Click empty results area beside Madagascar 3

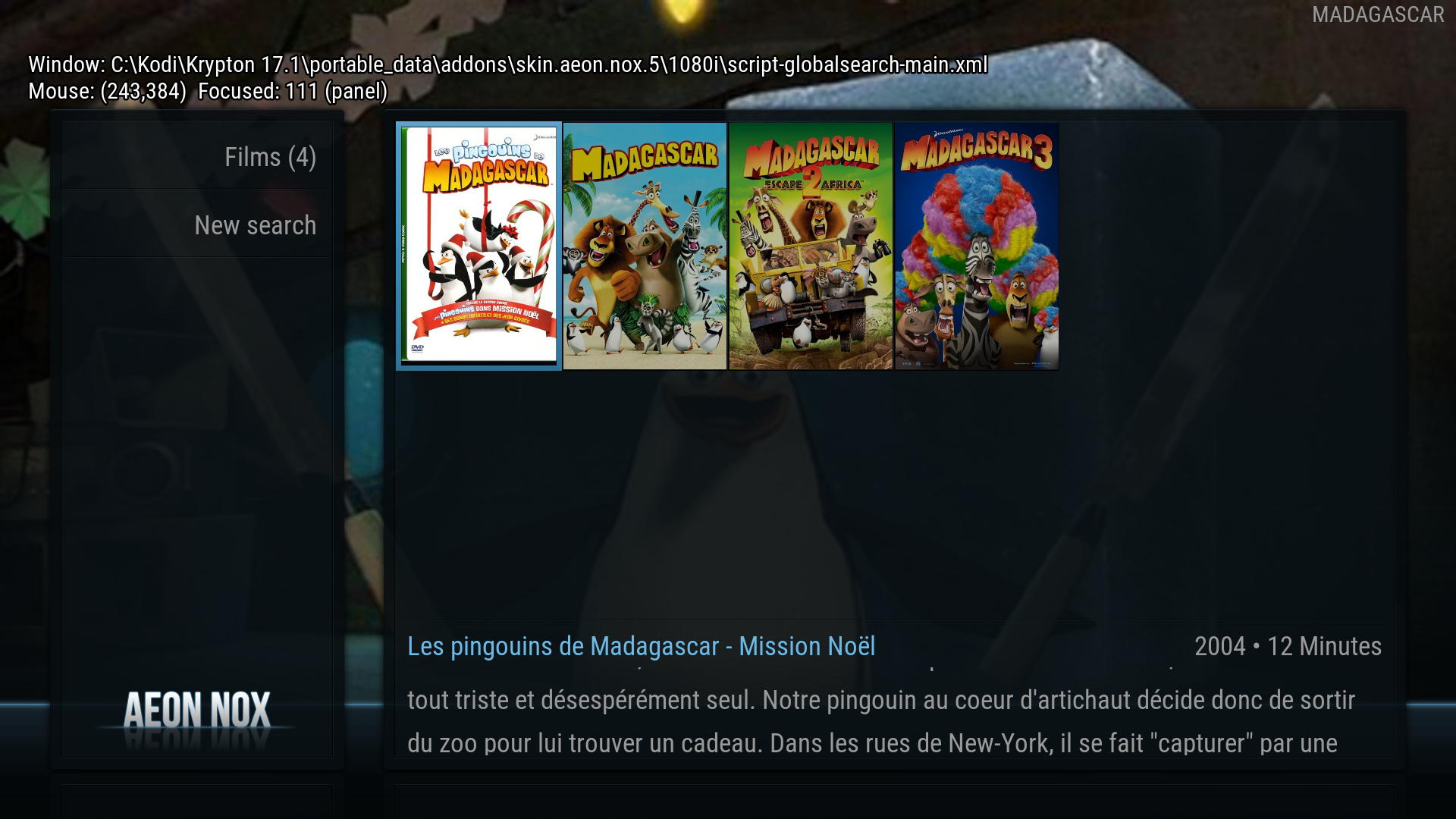[1225, 246]
